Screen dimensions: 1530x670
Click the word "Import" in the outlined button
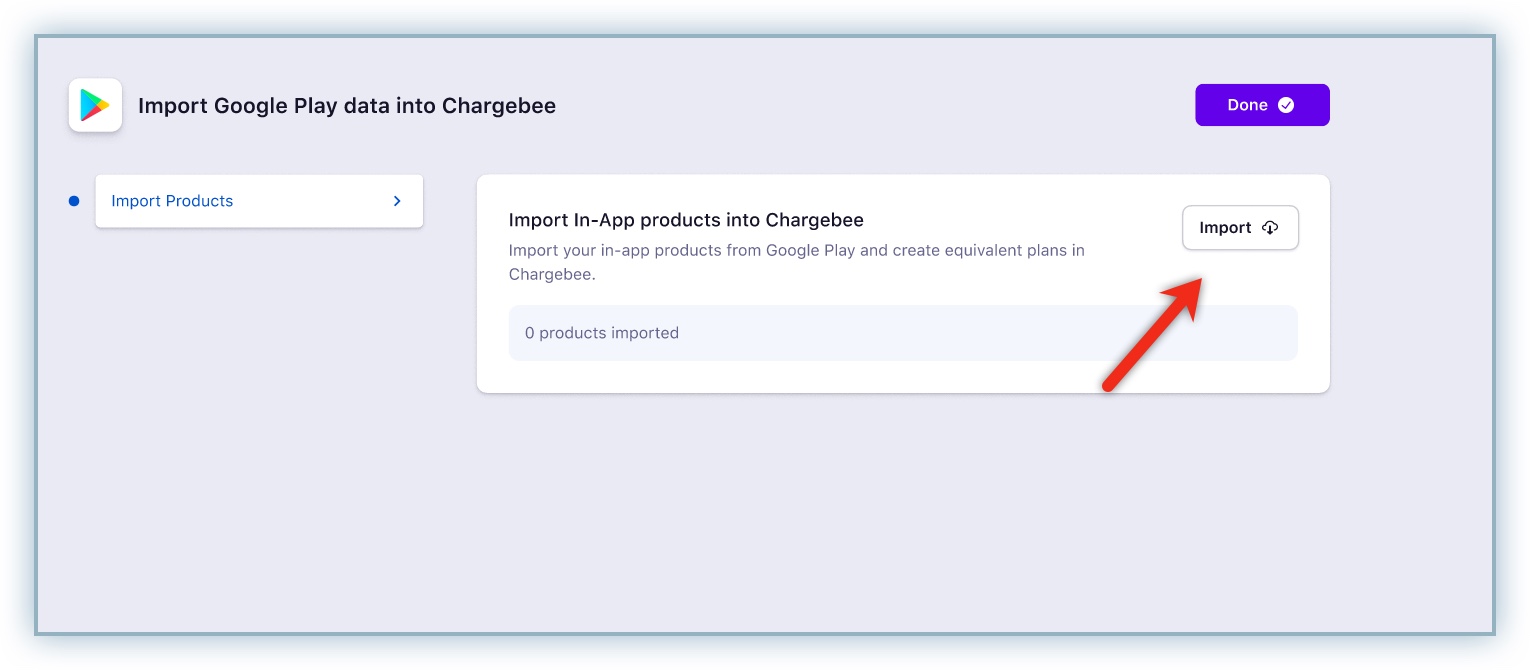click(1225, 228)
